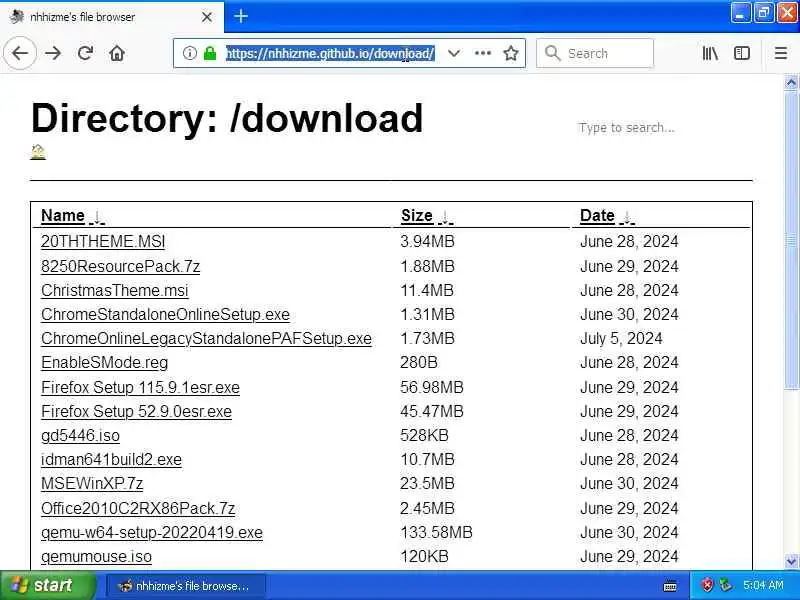This screenshot has width=800, height=600.
Task: Open the URL bar history dropdown
Action: click(454, 53)
